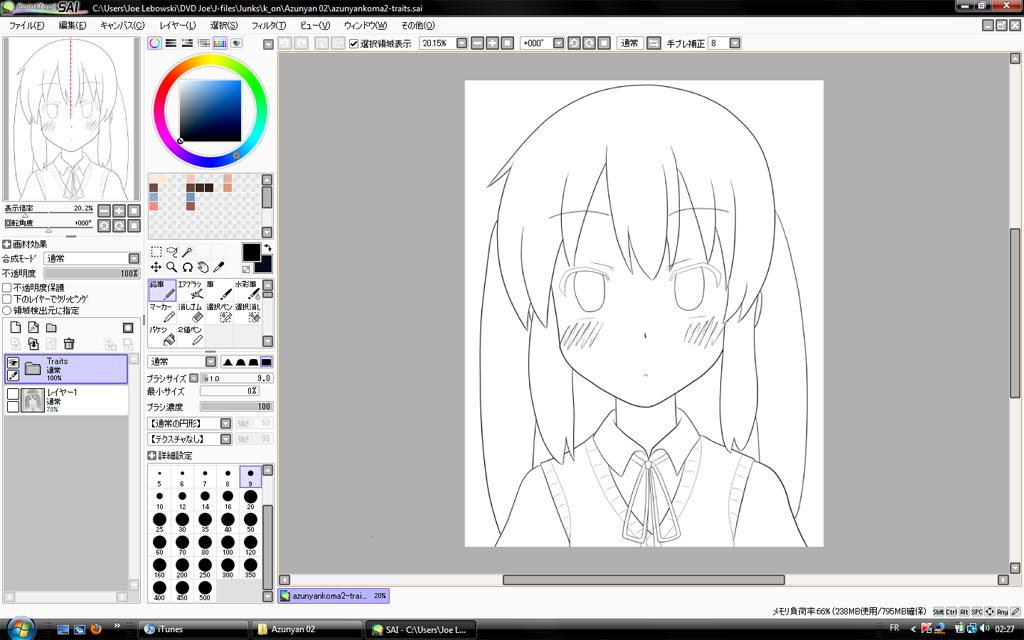
Task: Open the 編集(E) menu
Action: click(x=72, y=25)
